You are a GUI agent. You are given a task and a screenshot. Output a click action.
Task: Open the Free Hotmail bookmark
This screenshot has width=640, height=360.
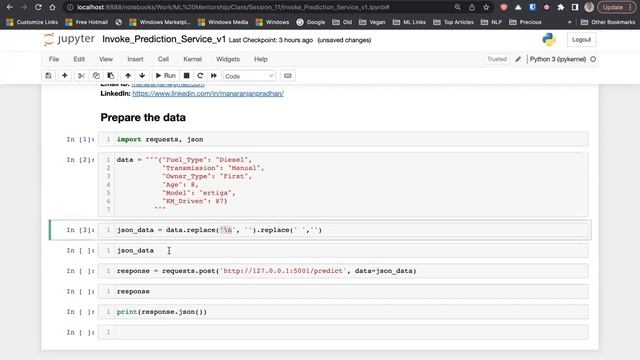87,22
